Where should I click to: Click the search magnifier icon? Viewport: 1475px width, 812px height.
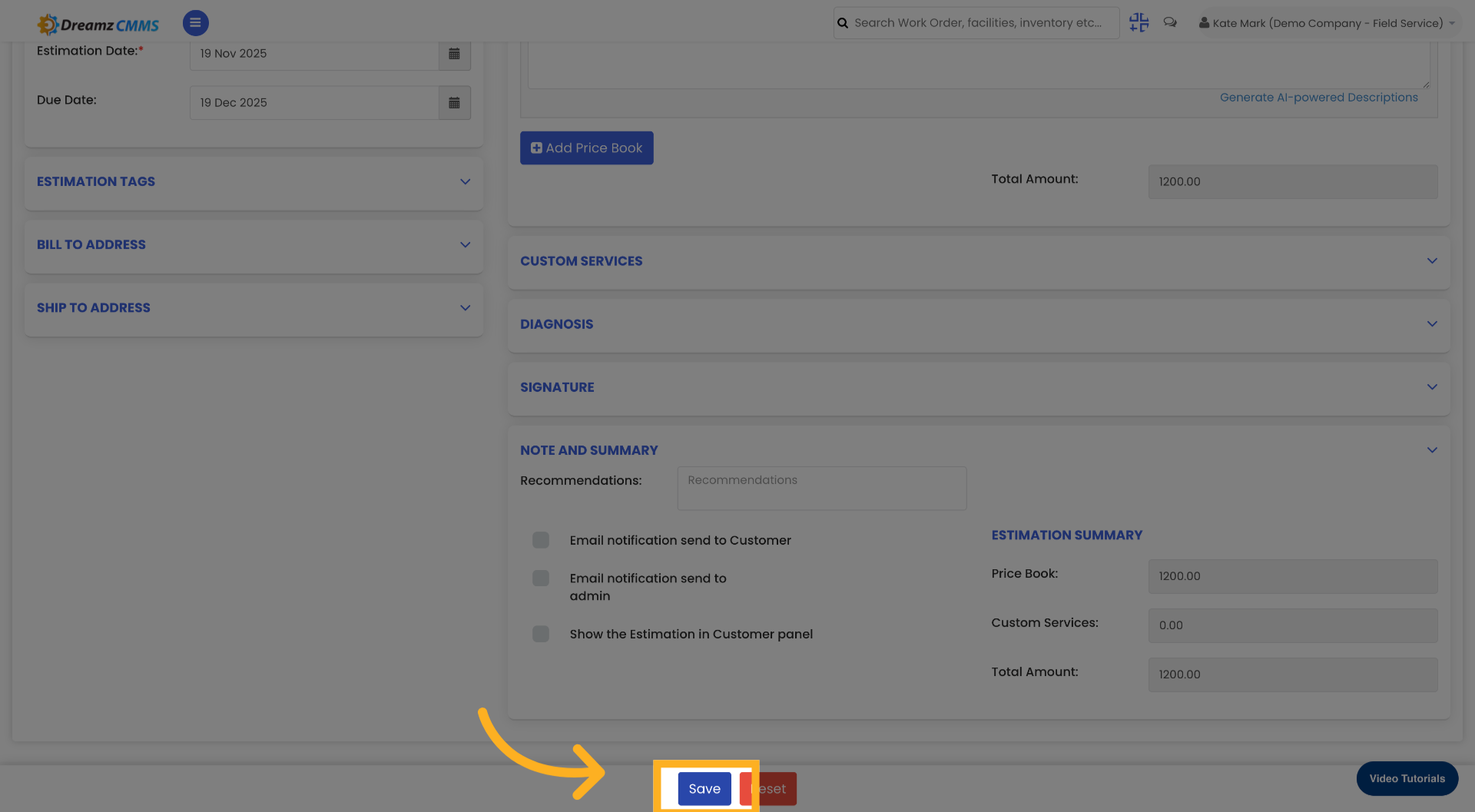842,22
